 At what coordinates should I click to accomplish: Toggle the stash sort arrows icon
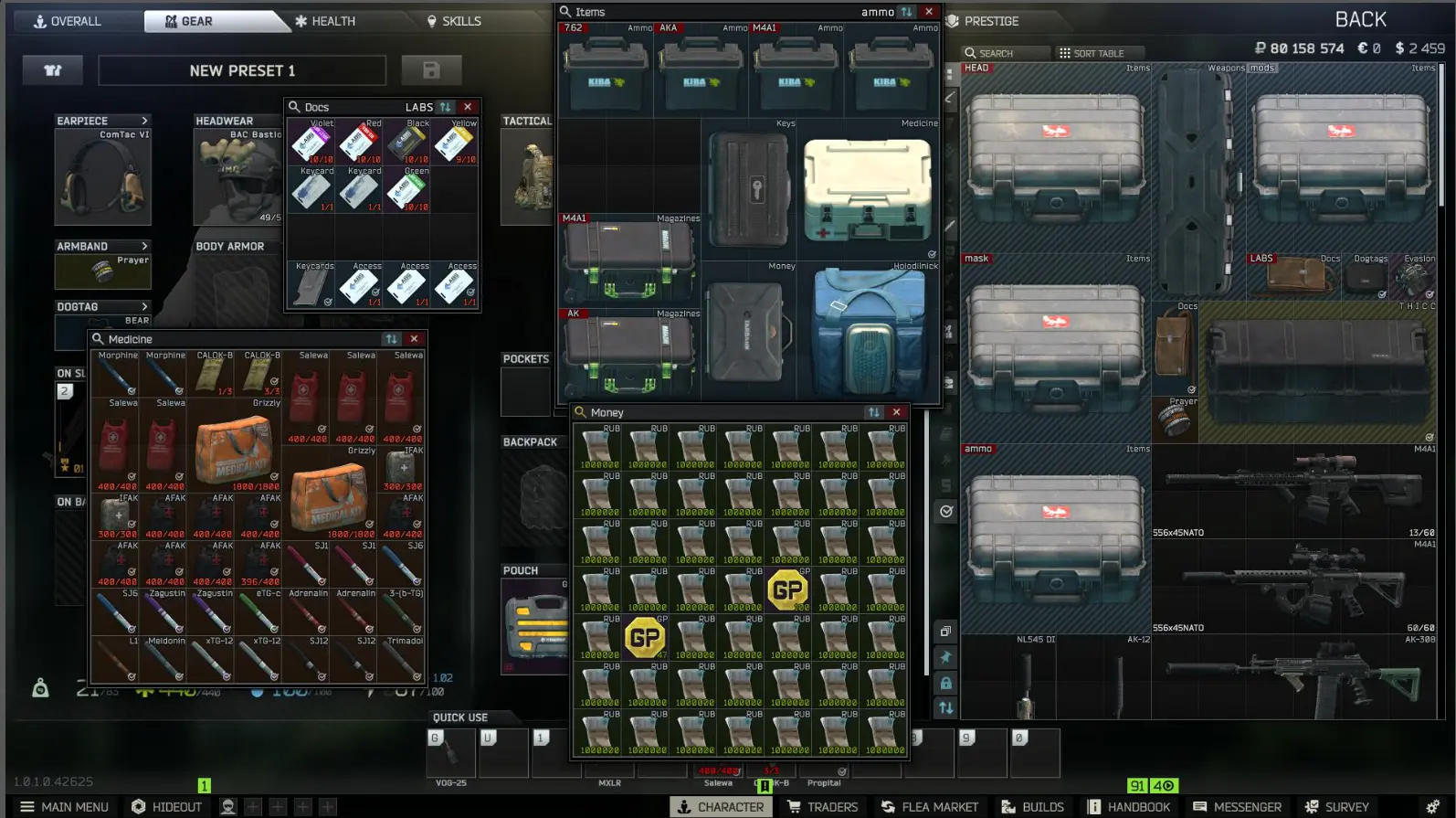(946, 707)
